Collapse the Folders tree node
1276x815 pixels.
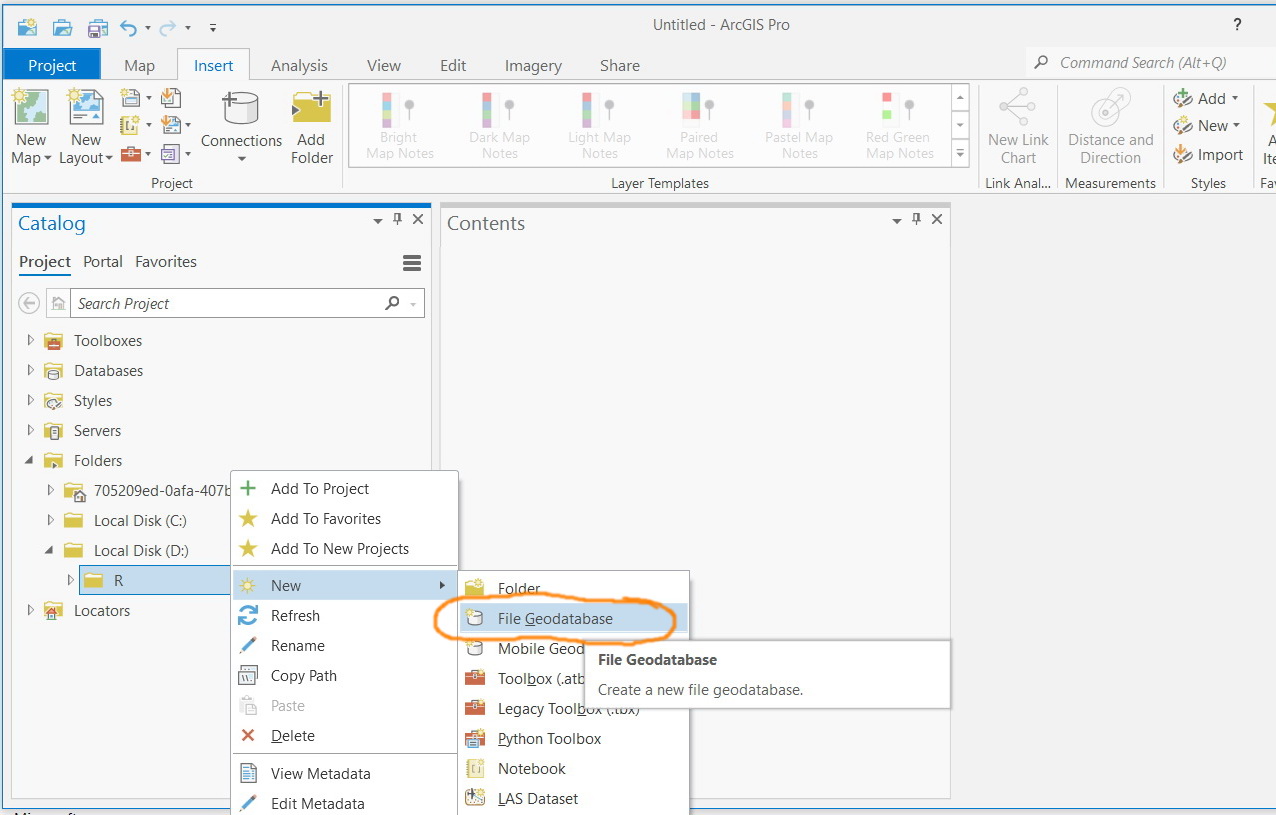(x=30, y=461)
